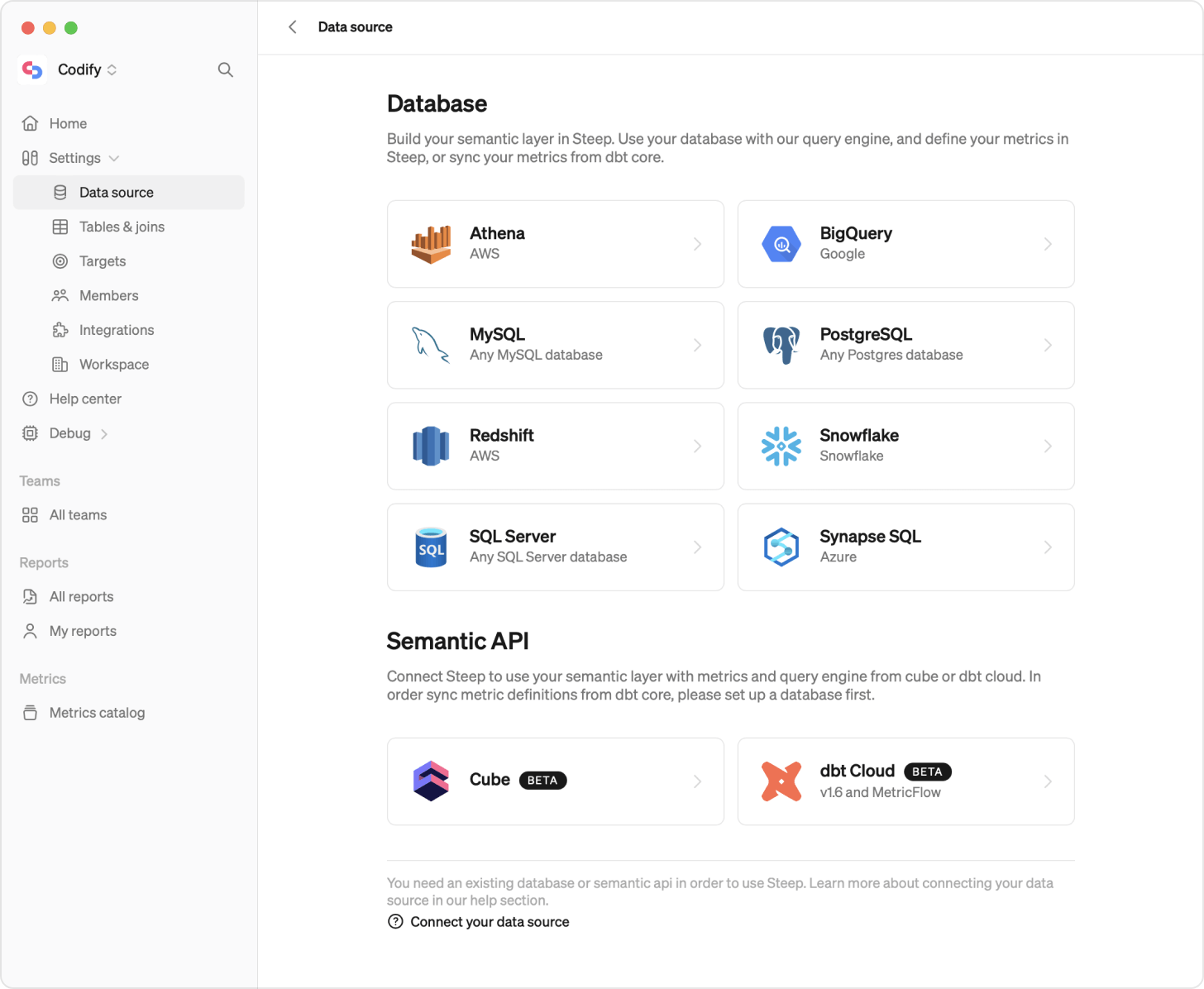Open My reports in the sidebar
The height and width of the screenshot is (989, 1204).
click(x=129, y=631)
